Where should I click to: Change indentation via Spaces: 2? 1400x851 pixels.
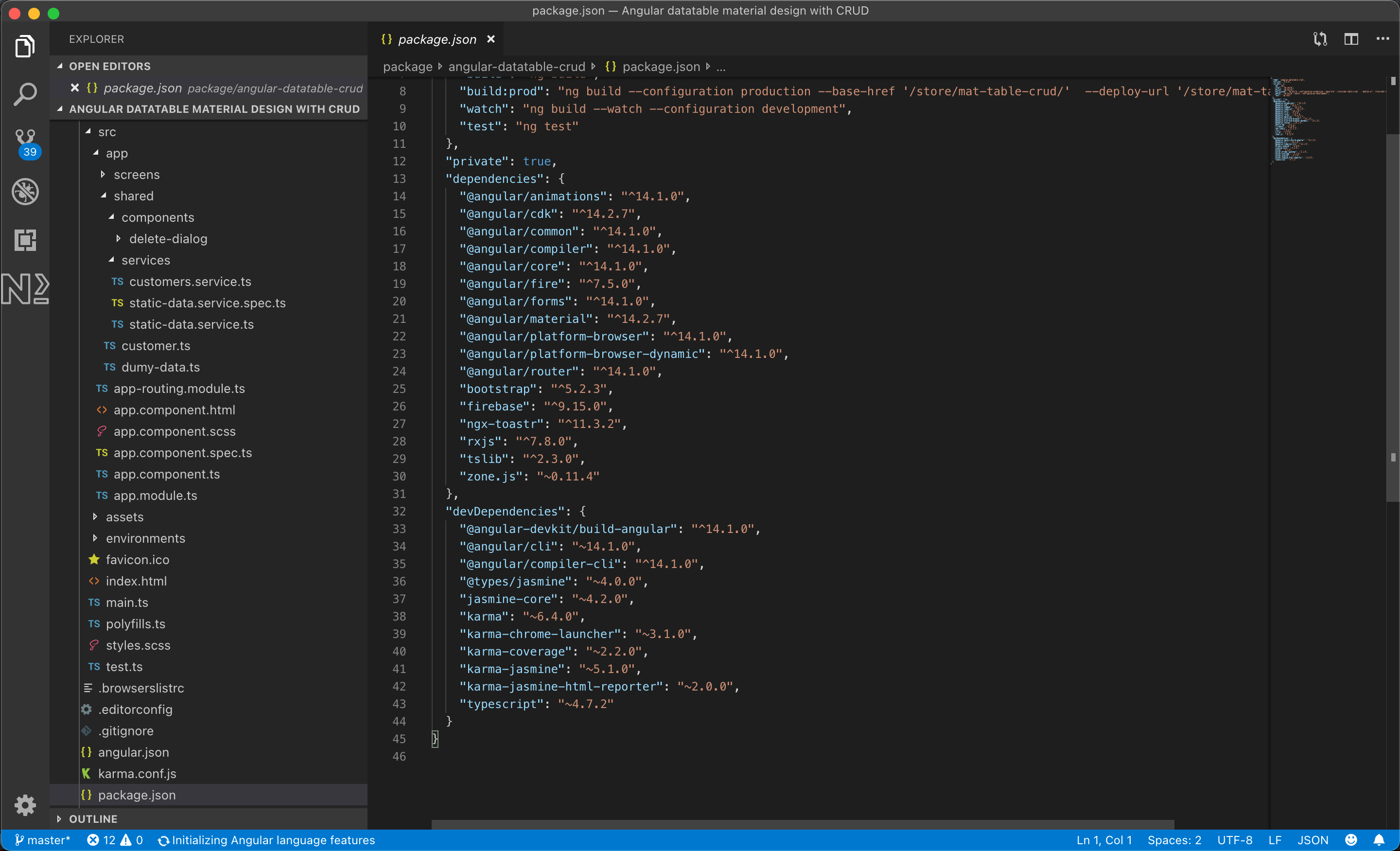pyautogui.click(x=1174, y=840)
